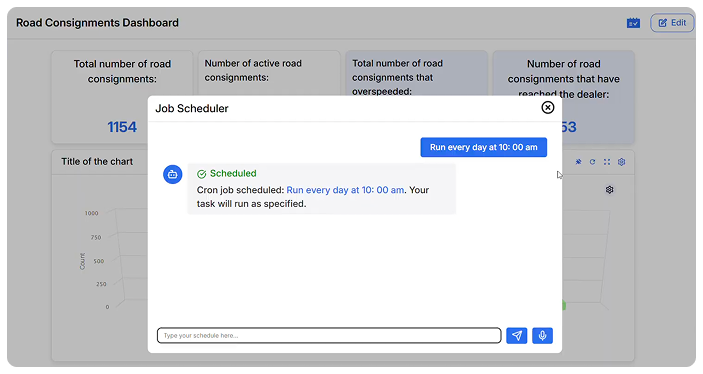Click the gear icon inside the chart area
703x374 pixels.
click(x=609, y=190)
